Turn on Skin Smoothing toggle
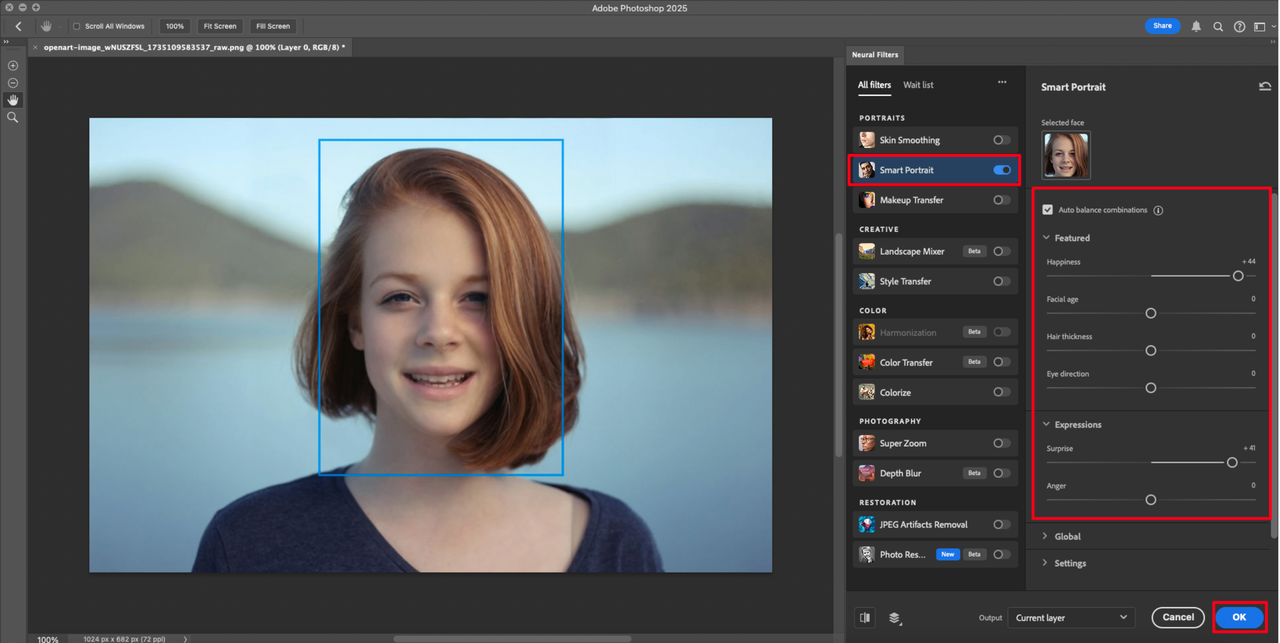 (1002, 140)
